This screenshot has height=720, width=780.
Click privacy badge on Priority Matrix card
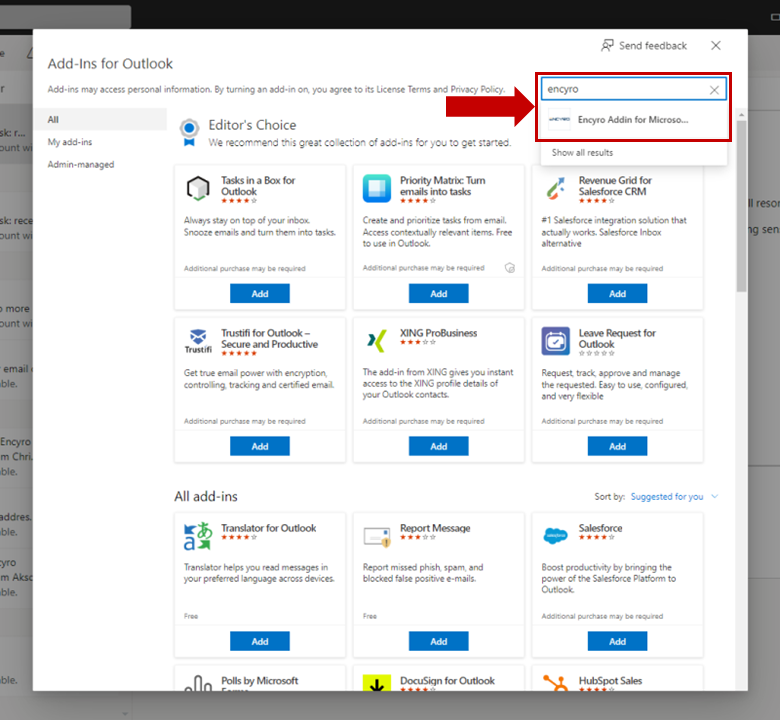(x=510, y=268)
